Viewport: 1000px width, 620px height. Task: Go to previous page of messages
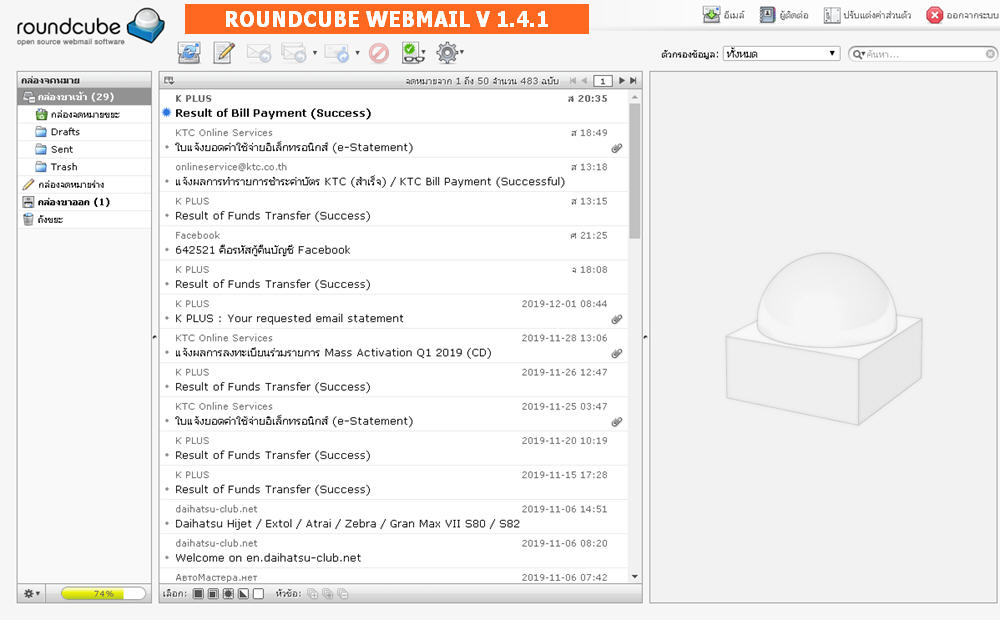click(x=584, y=80)
